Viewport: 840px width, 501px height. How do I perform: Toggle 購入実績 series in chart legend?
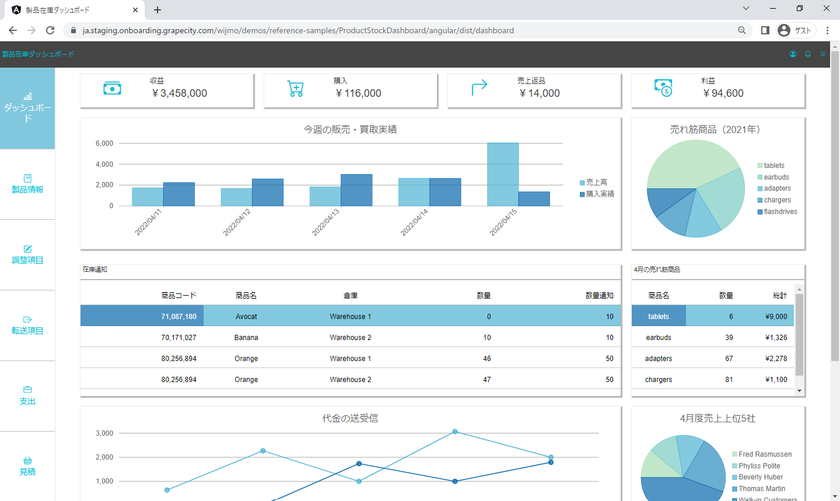600,194
